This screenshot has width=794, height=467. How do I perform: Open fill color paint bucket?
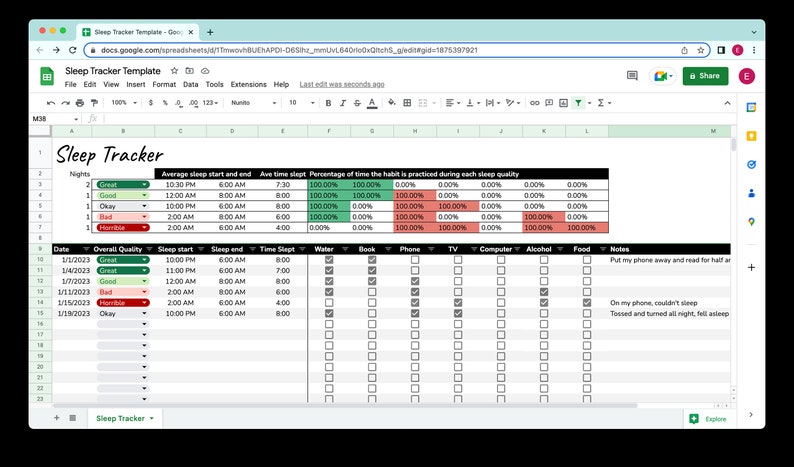(391, 103)
